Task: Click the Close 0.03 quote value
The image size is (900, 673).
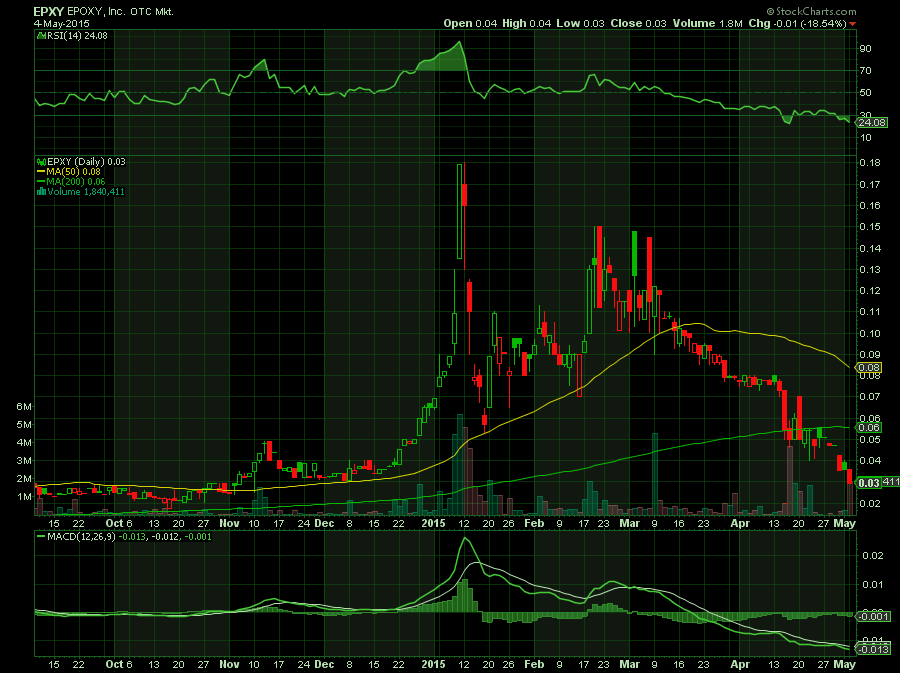Action: point(638,24)
